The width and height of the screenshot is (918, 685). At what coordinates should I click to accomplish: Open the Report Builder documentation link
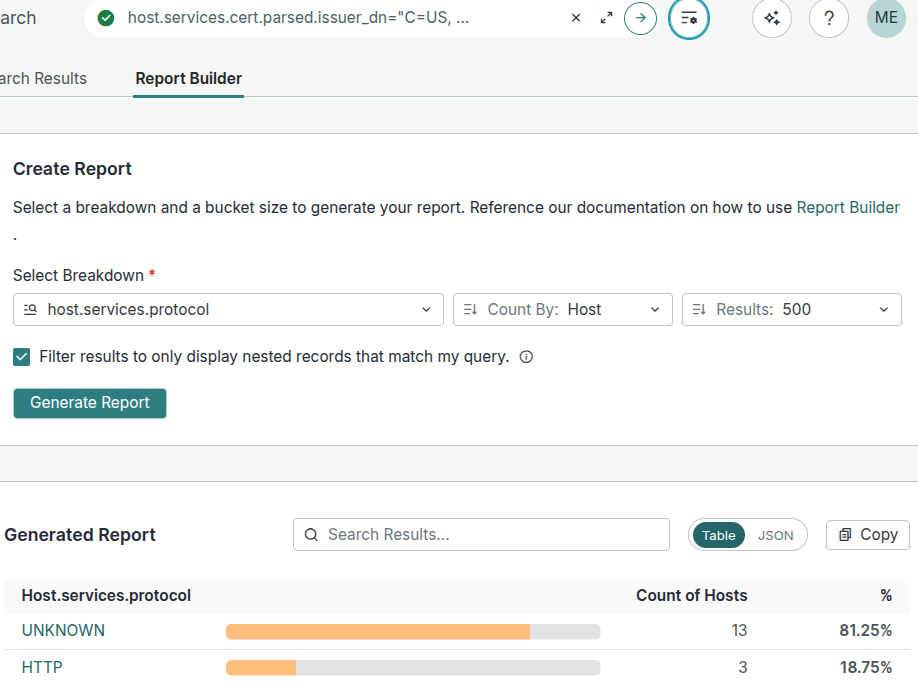coord(848,208)
